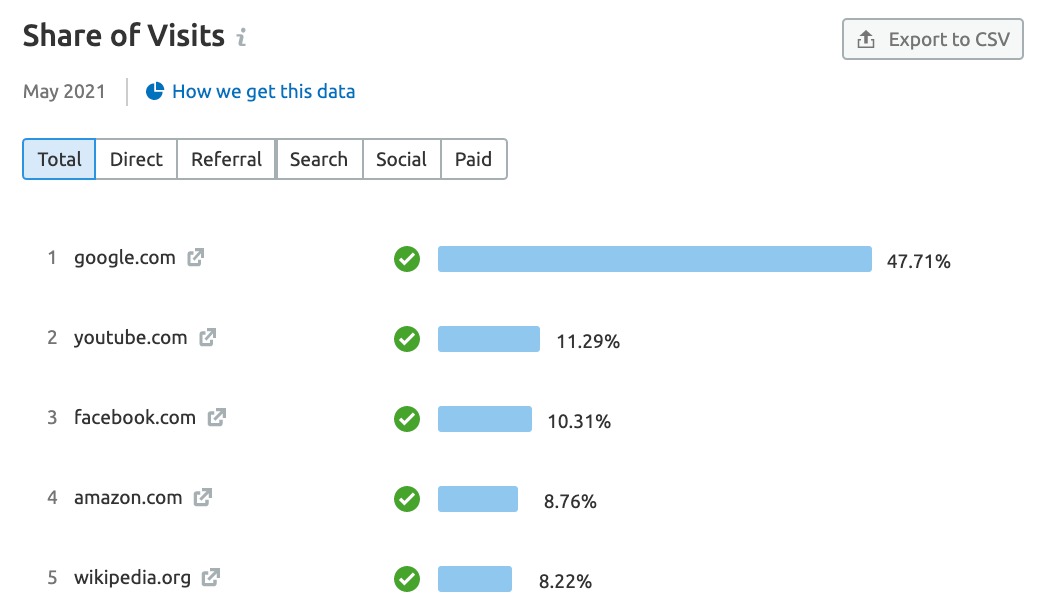Screen dimensions: 1054x602
Task: Open wikipedia.org external link icon
Action: tap(210, 577)
